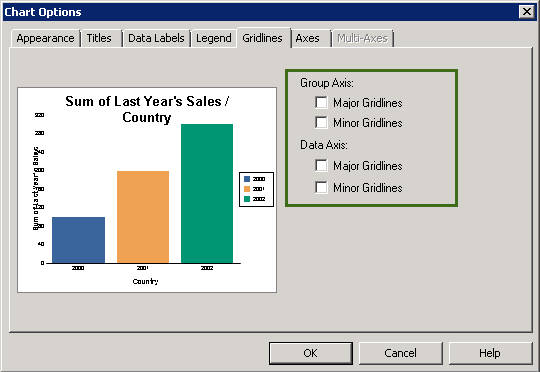Enable Data Axis Minor Gridlines checkbox
Viewport: 540px width, 372px height.
321,187
